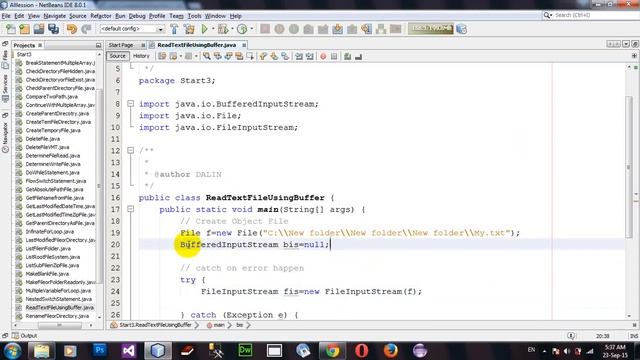The height and width of the screenshot is (360, 640).
Task: Open the default config combo box
Action: 132,29
